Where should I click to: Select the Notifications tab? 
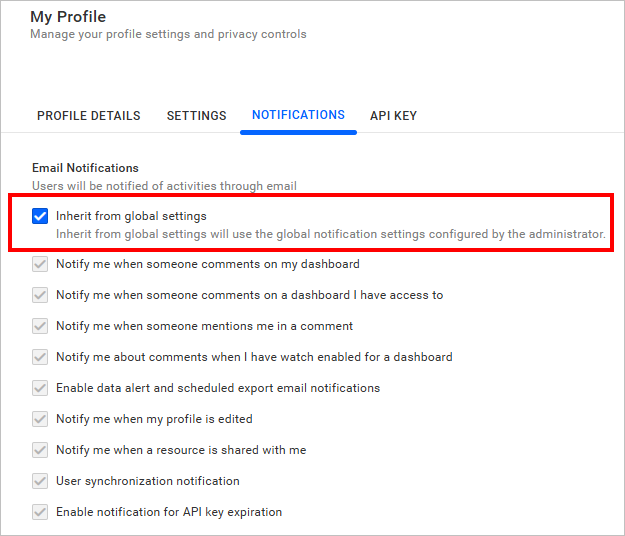(298, 115)
